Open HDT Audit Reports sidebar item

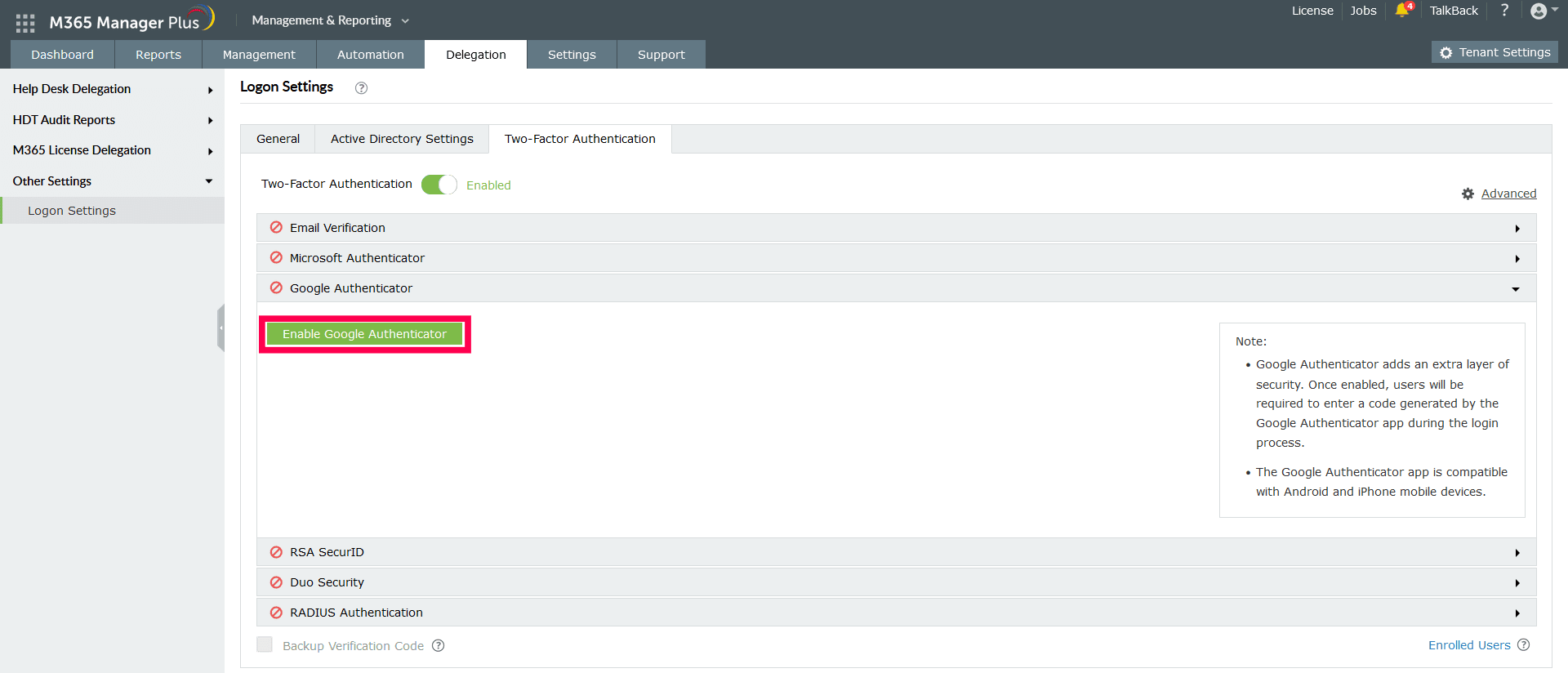tap(64, 120)
